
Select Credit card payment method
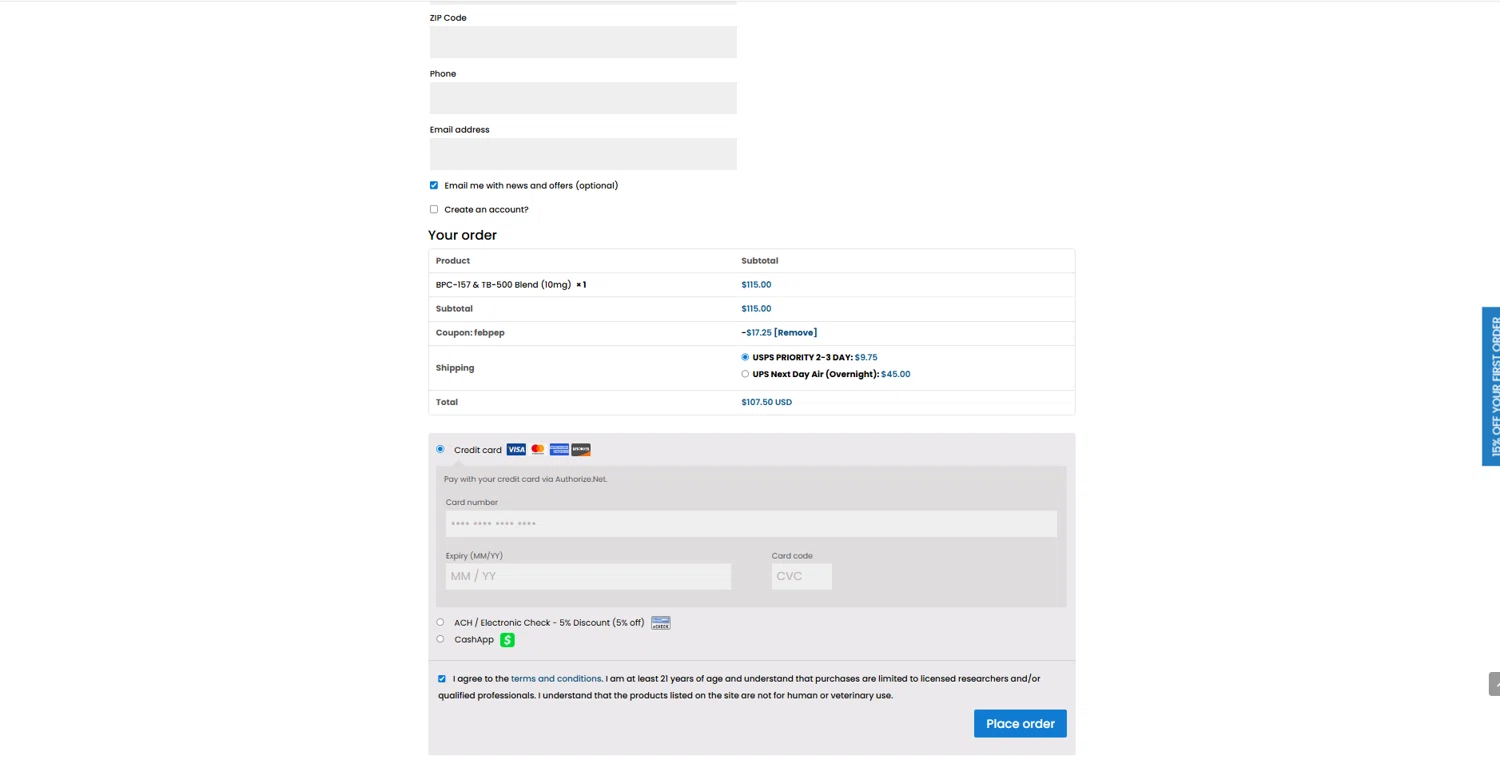pos(440,449)
